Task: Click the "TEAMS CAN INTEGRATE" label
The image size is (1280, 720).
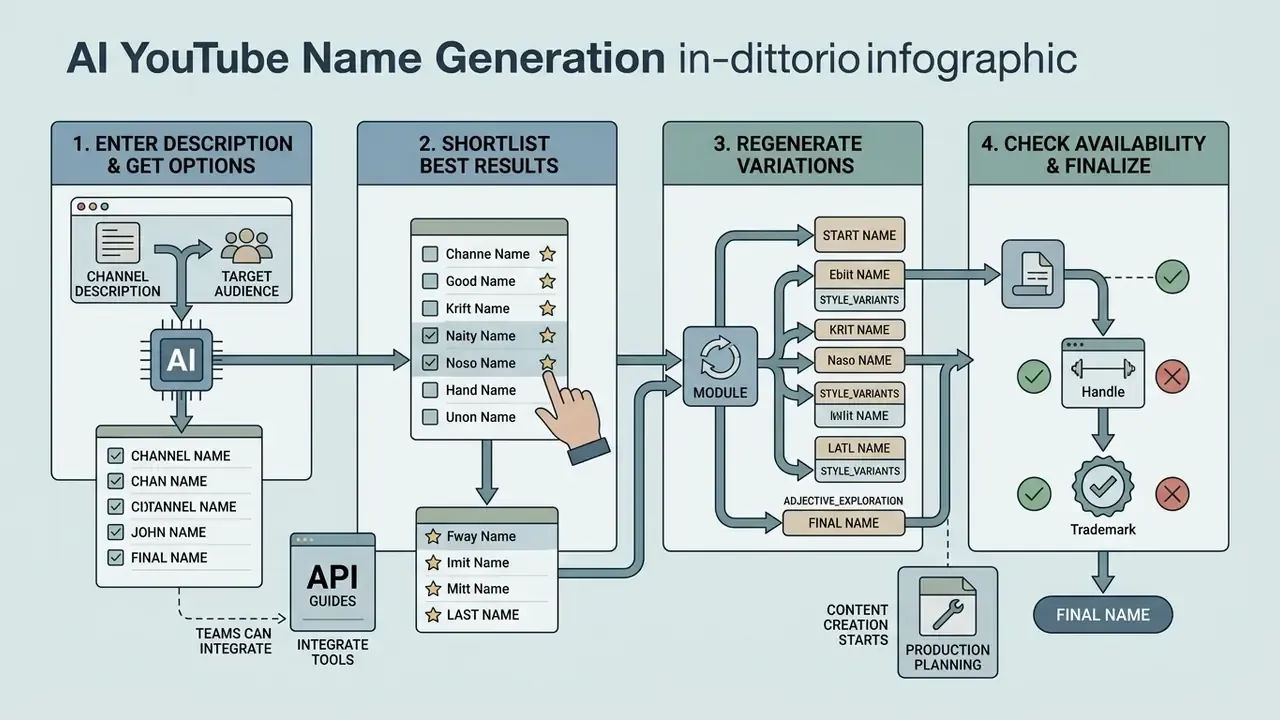Action: tap(236, 641)
